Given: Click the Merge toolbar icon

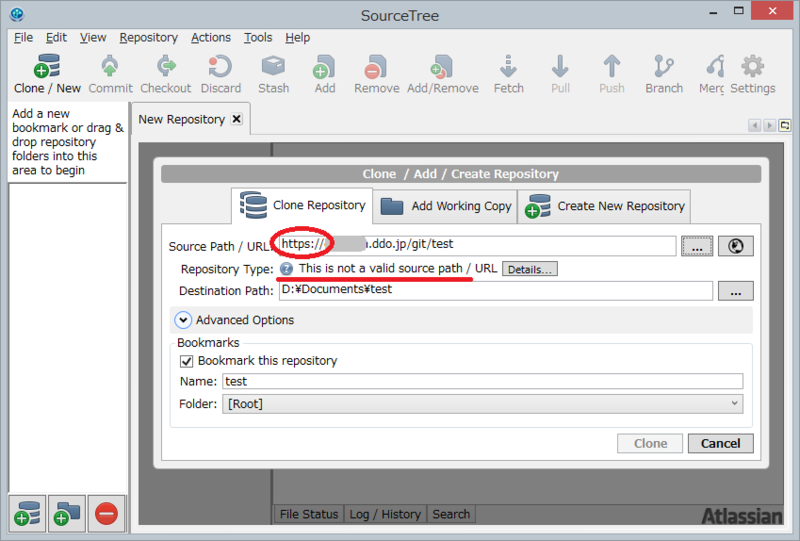Looking at the screenshot, I should pyautogui.click(x=715, y=66).
